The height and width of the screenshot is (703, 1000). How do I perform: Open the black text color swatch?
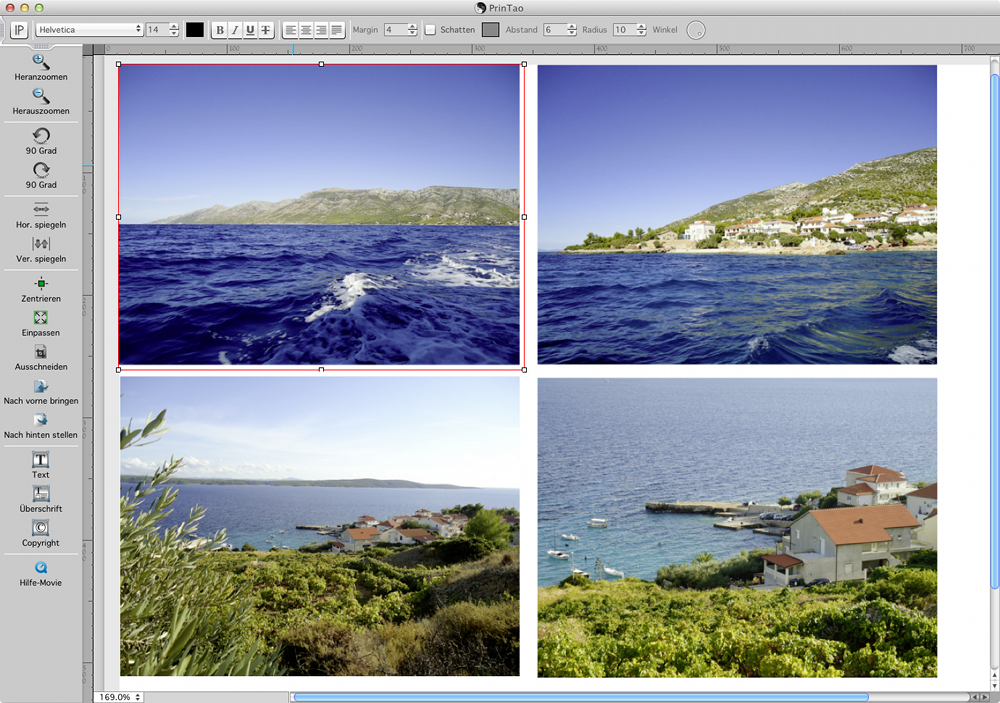[195, 30]
